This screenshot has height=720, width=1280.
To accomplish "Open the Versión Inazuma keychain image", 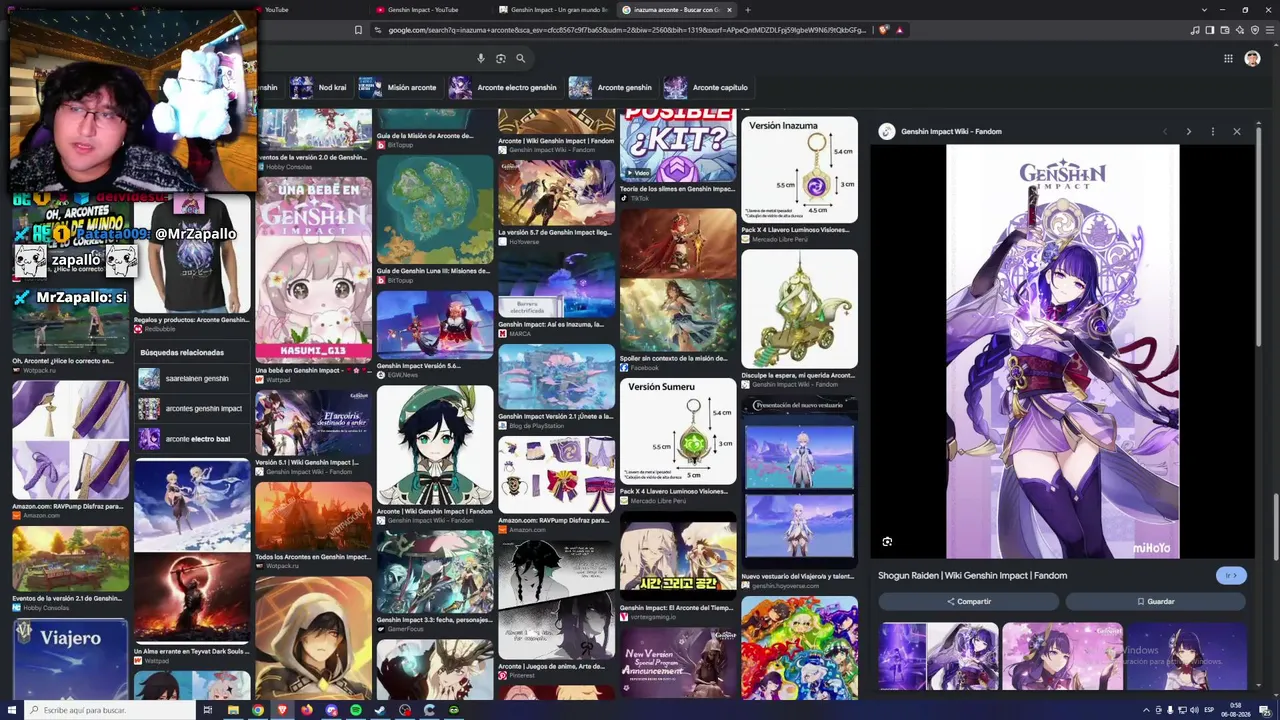I will (799, 170).
